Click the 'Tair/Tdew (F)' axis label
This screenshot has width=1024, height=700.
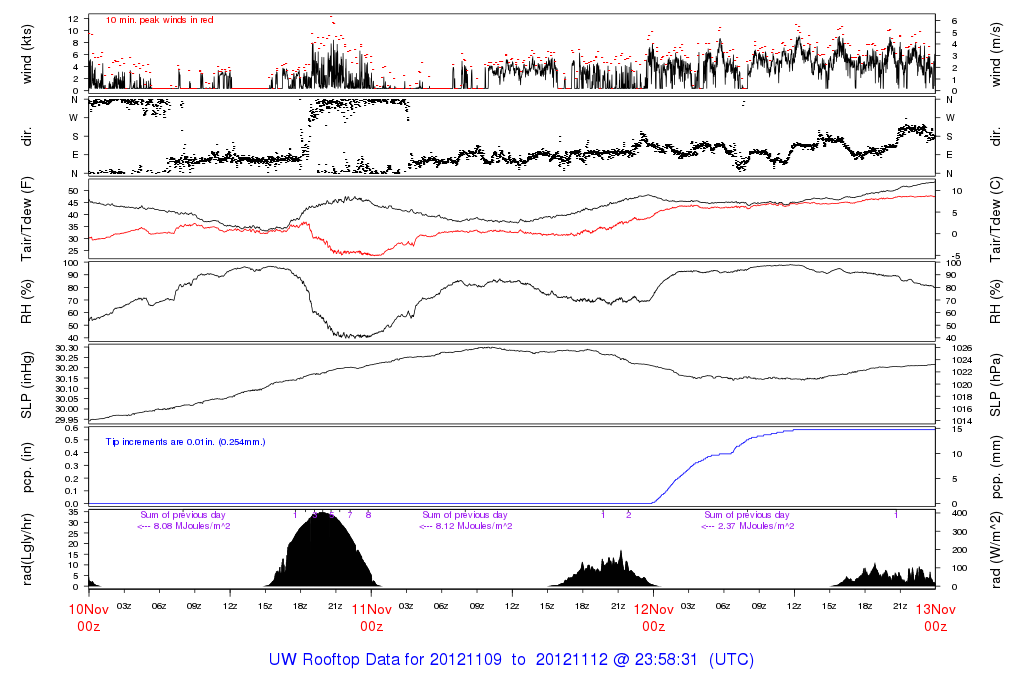click(x=27, y=219)
